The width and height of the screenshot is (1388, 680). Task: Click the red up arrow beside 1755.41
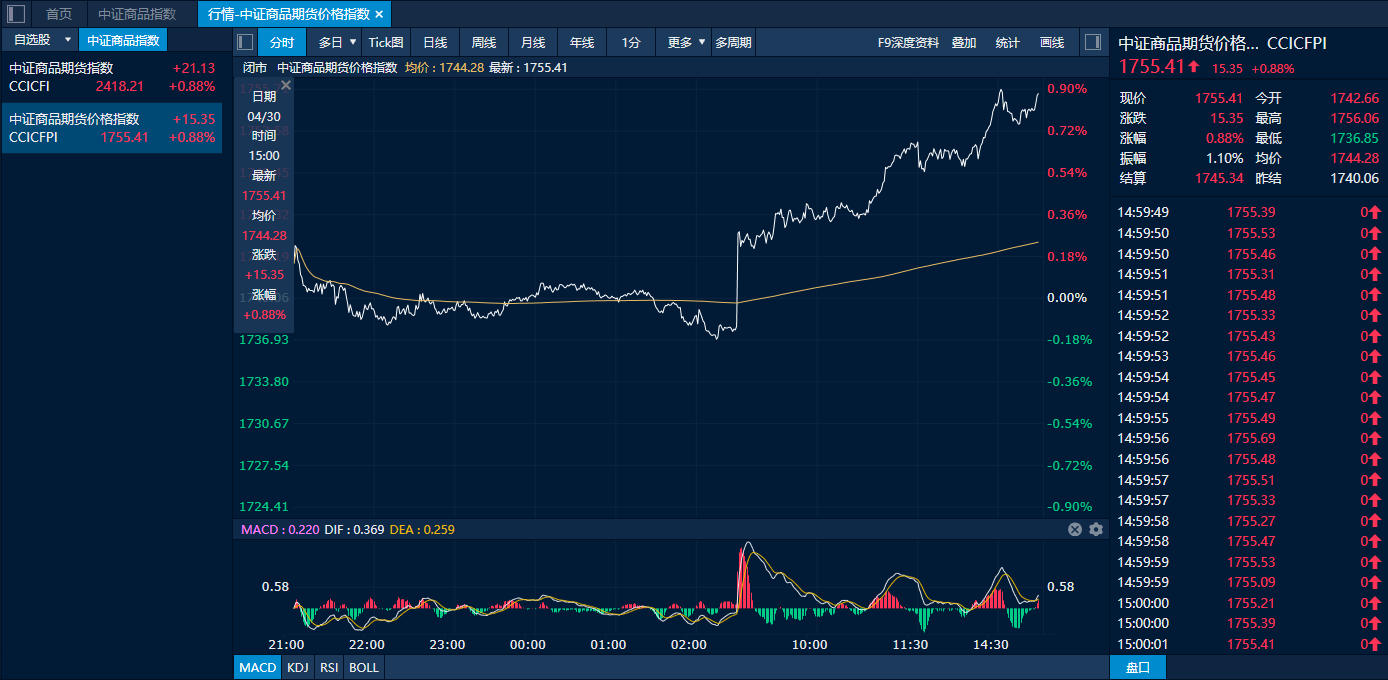(1194, 67)
